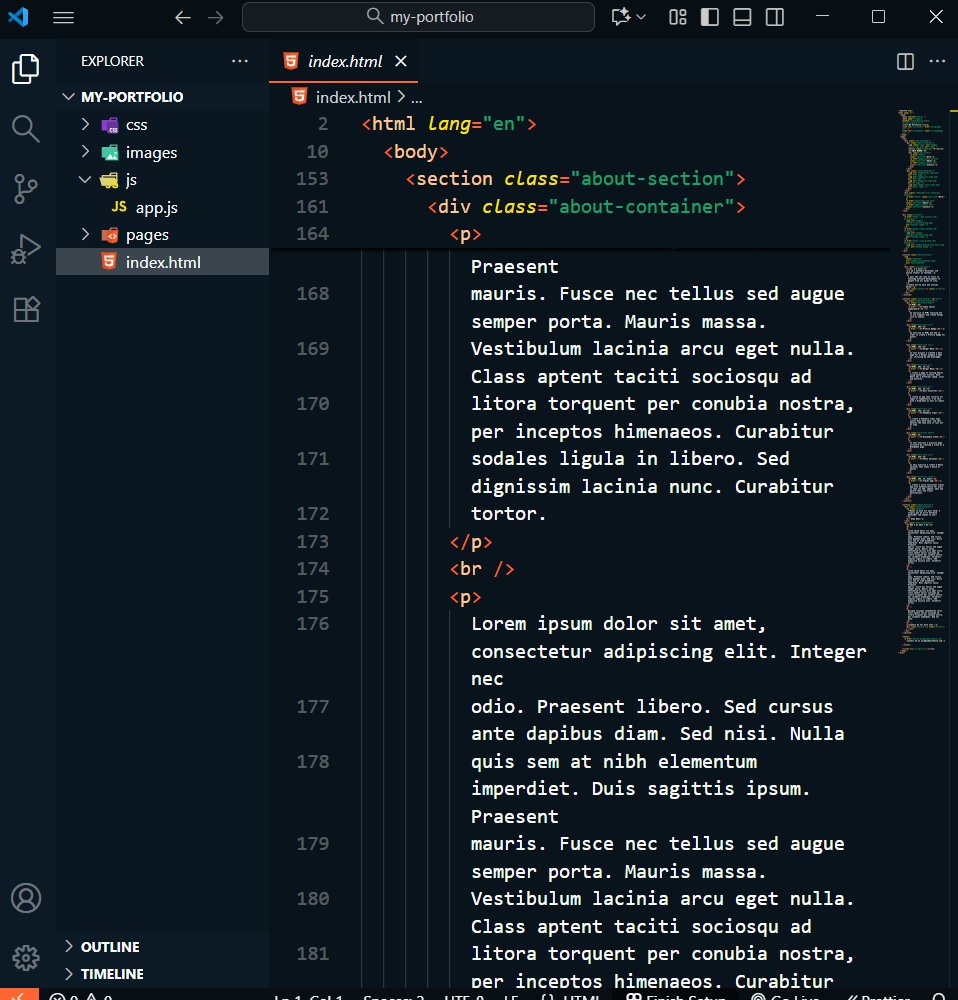The height and width of the screenshot is (1000, 958).
Task: Open the Run and Debug view
Action: point(26,249)
